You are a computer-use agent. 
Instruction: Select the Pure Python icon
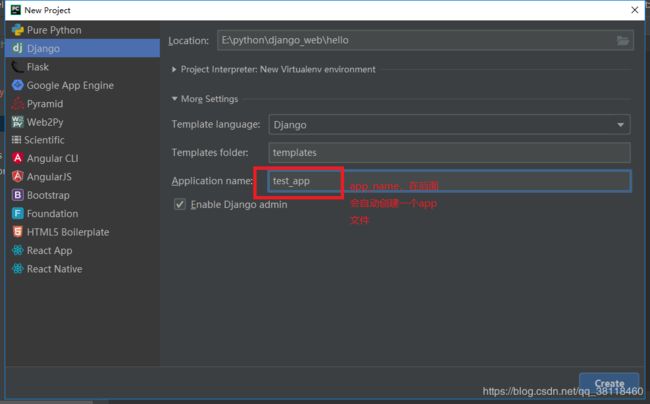tap(18, 30)
